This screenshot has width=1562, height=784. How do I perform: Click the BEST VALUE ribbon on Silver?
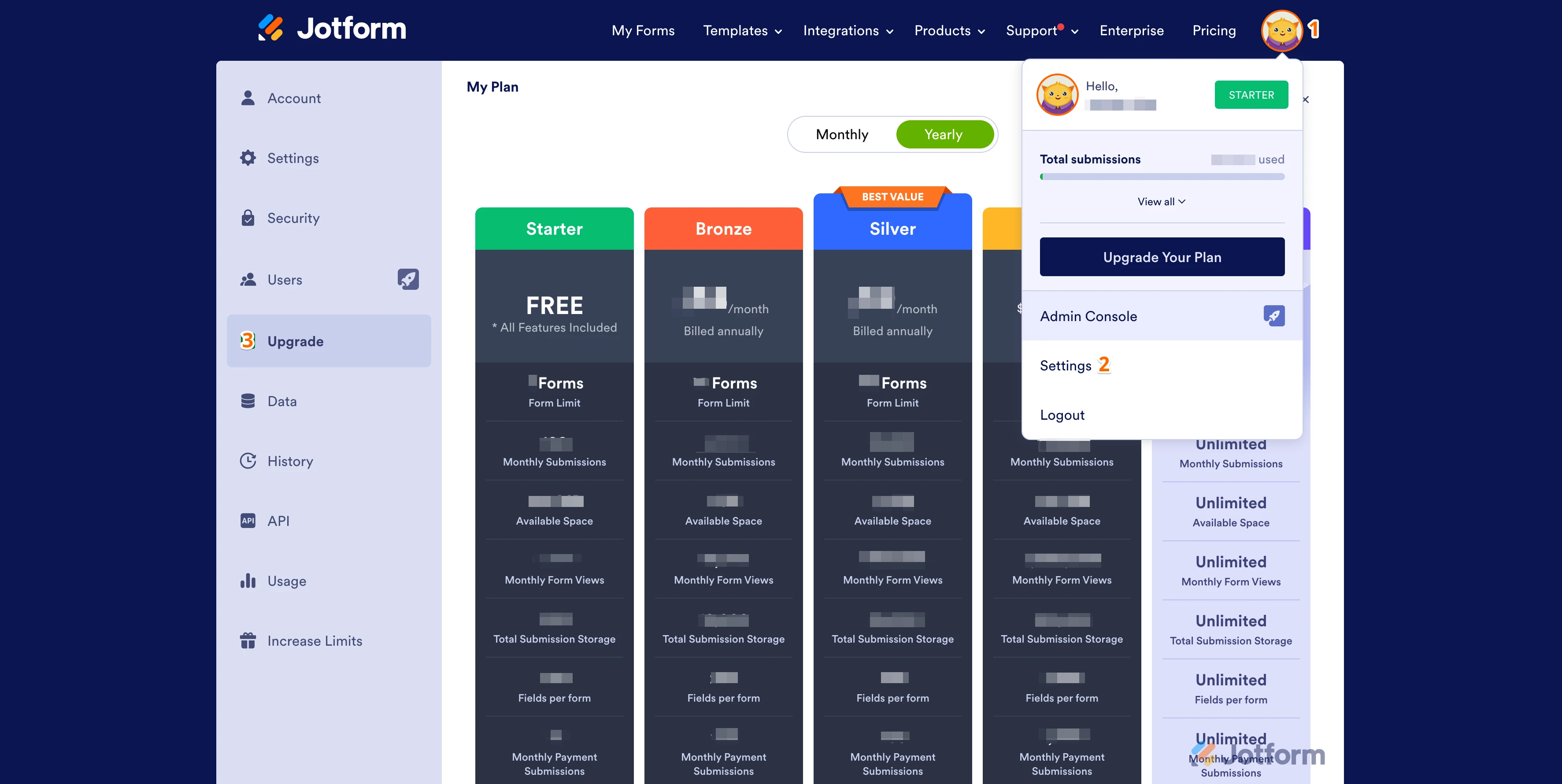[x=892, y=196]
